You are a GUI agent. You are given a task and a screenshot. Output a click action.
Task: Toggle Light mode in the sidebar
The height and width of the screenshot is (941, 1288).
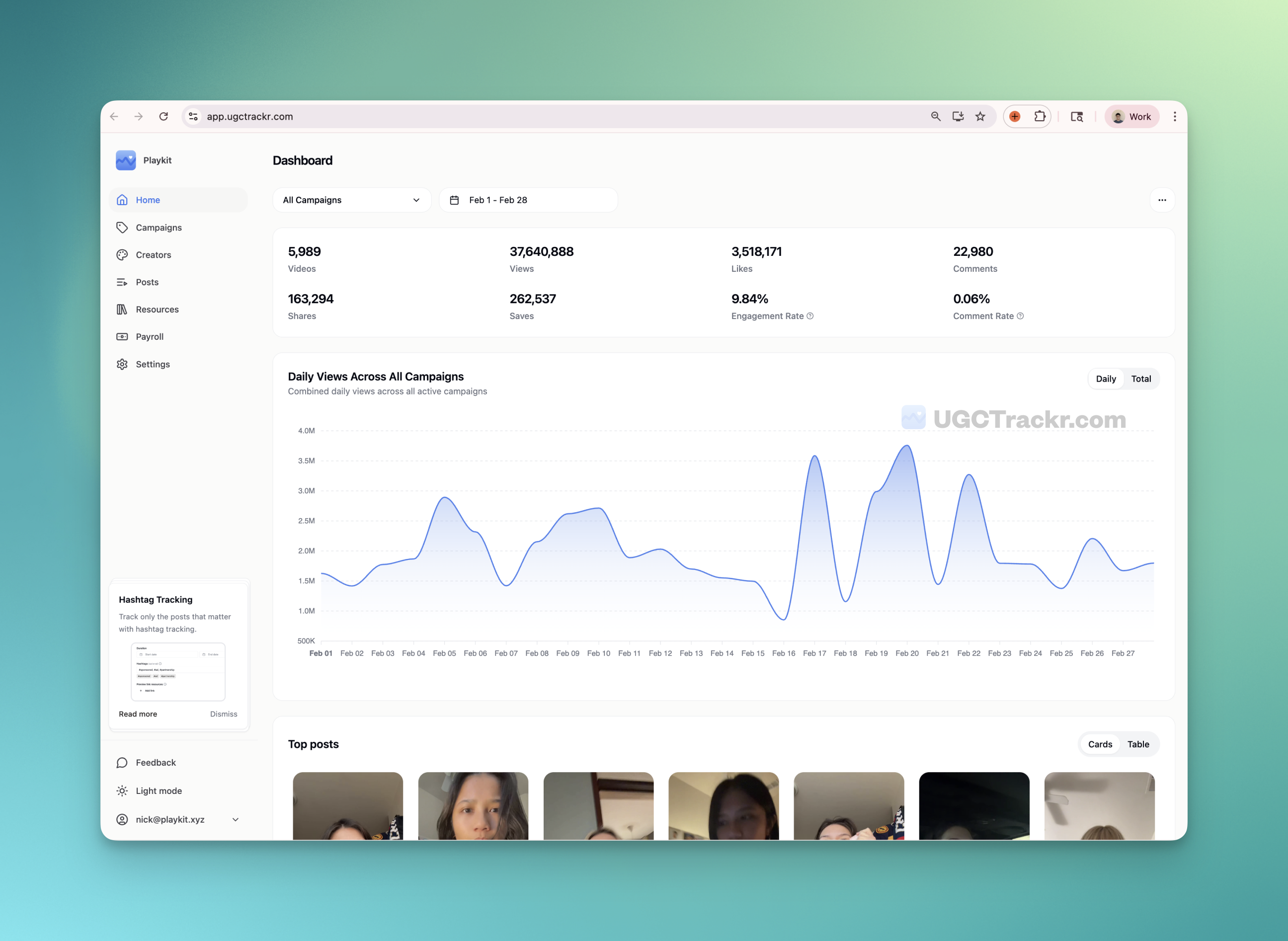(122, 790)
